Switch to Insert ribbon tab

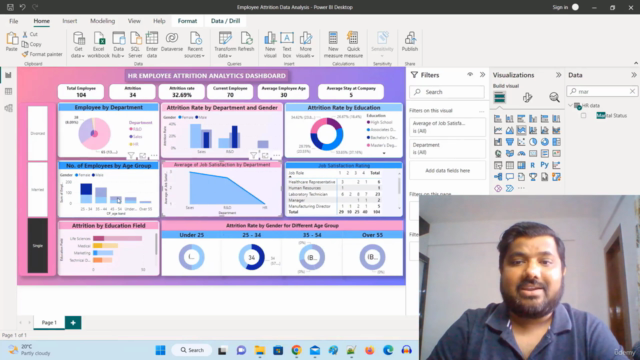pyautogui.click(x=70, y=21)
